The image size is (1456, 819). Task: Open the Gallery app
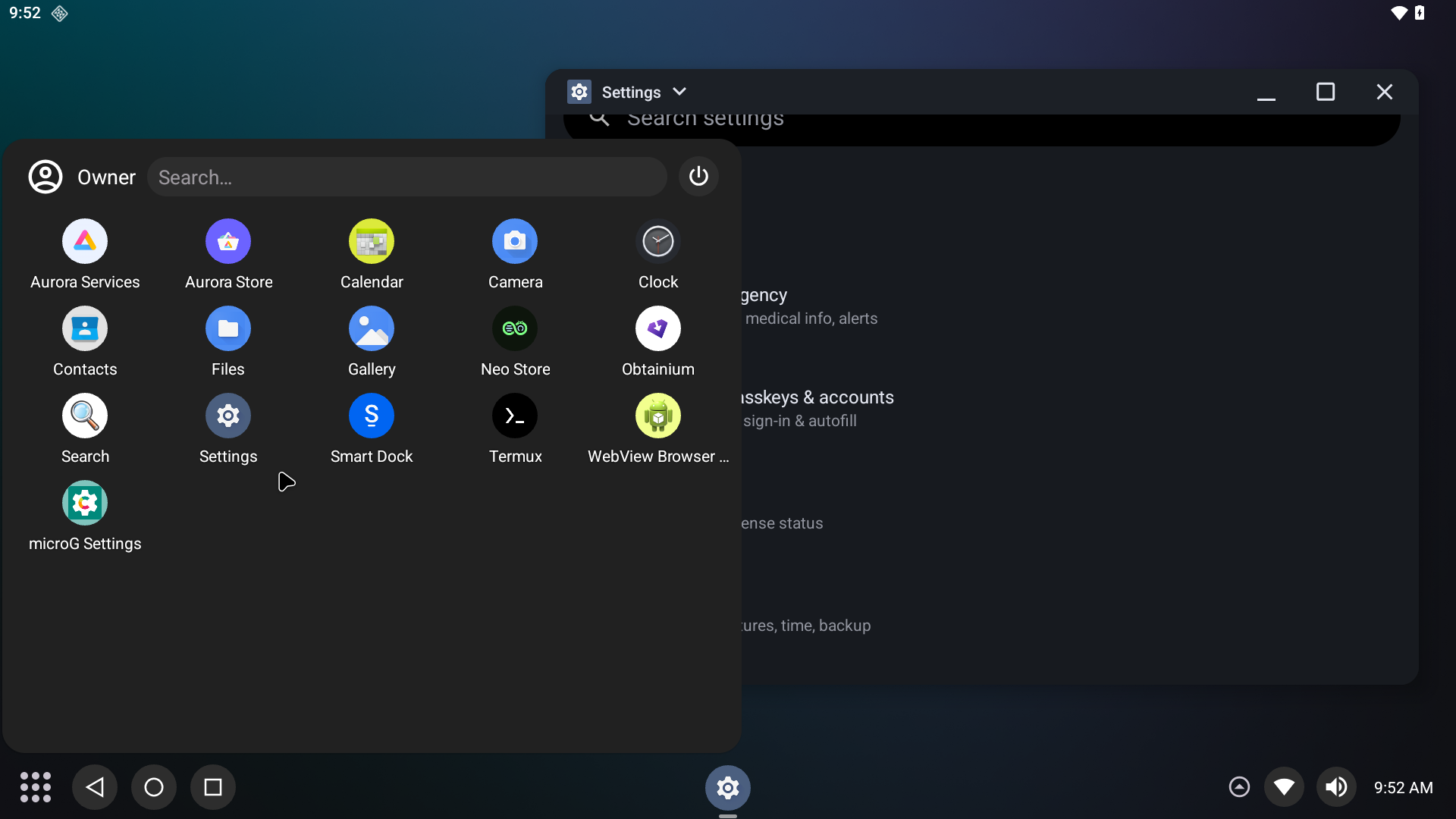click(x=372, y=329)
